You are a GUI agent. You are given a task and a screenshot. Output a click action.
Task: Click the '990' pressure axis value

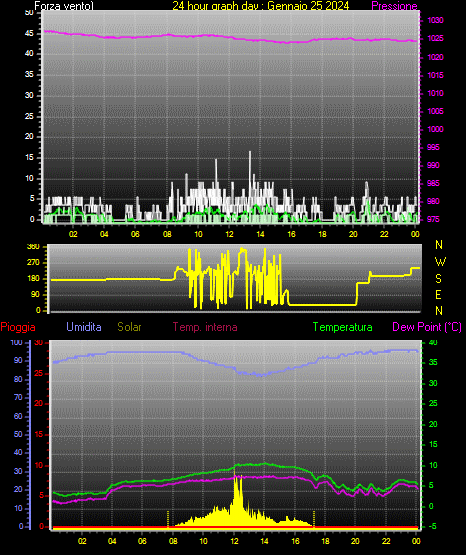tap(433, 165)
